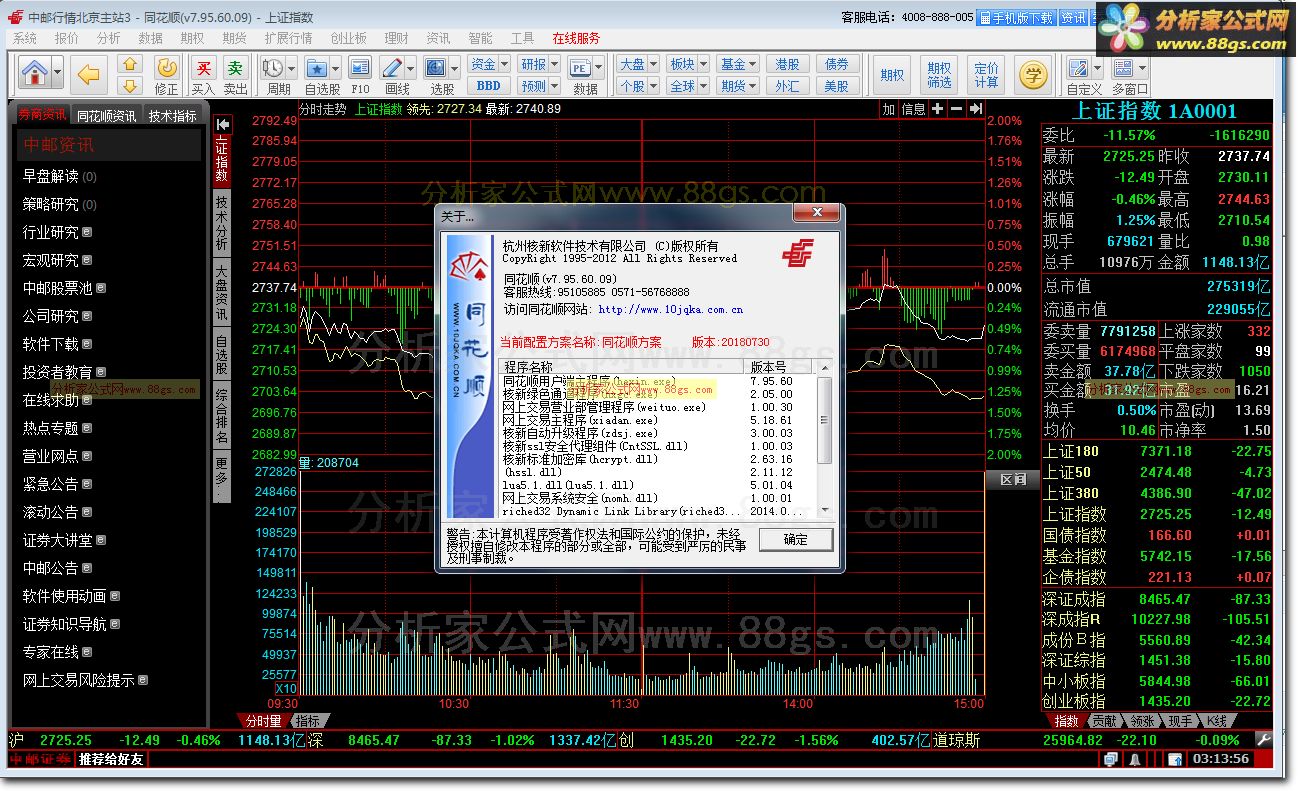Select the 技术分析 vertical tab
1298x791 pixels.
222,222
